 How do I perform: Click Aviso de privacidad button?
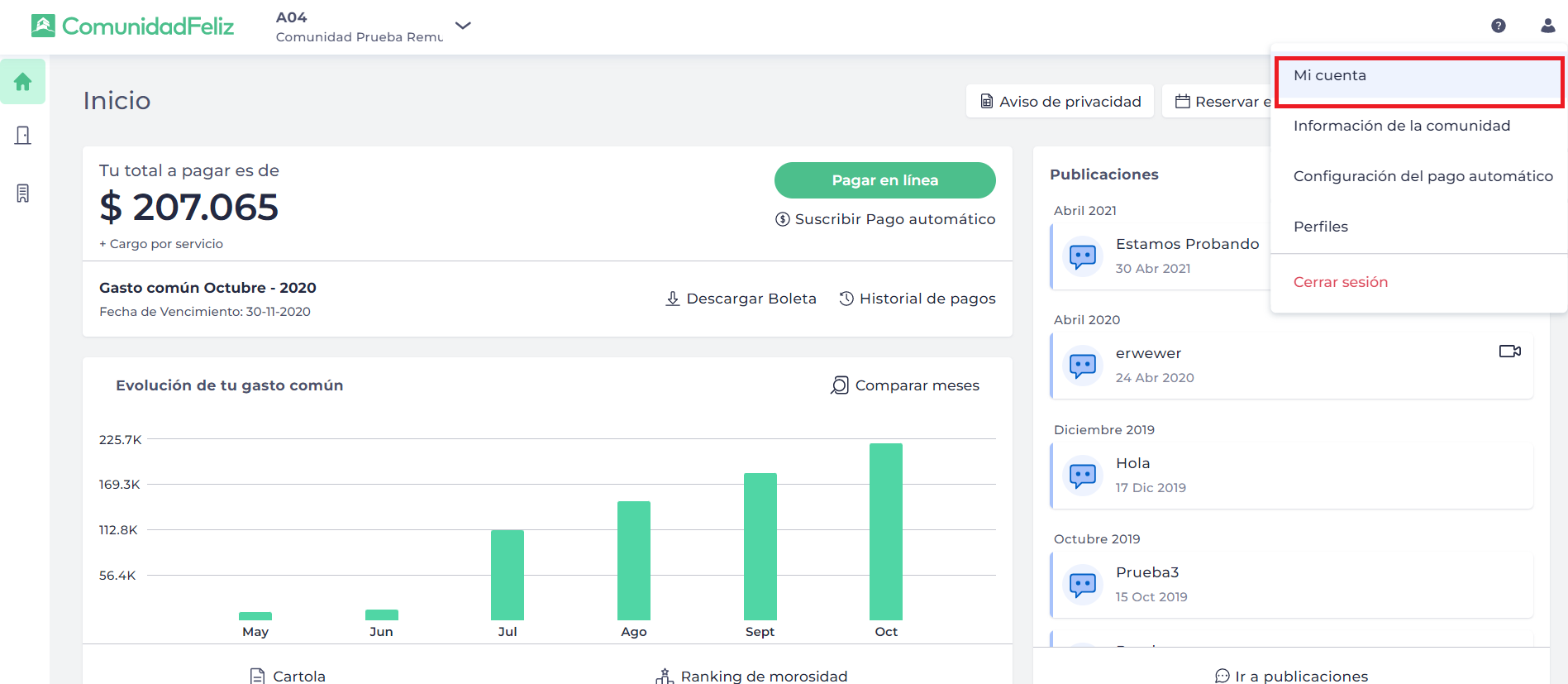(x=1060, y=102)
